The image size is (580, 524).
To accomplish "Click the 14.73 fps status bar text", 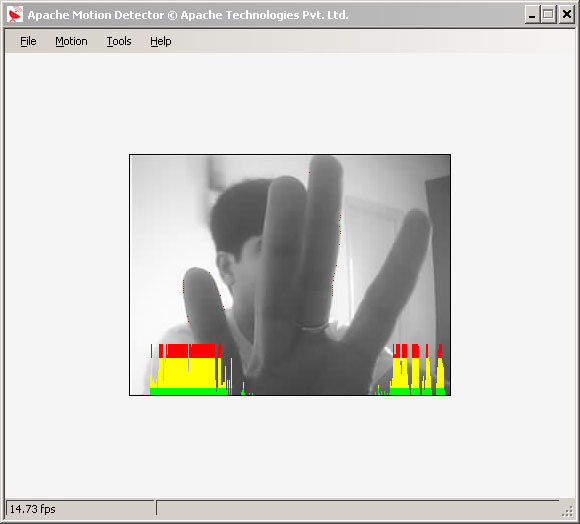I will point(32,509).
